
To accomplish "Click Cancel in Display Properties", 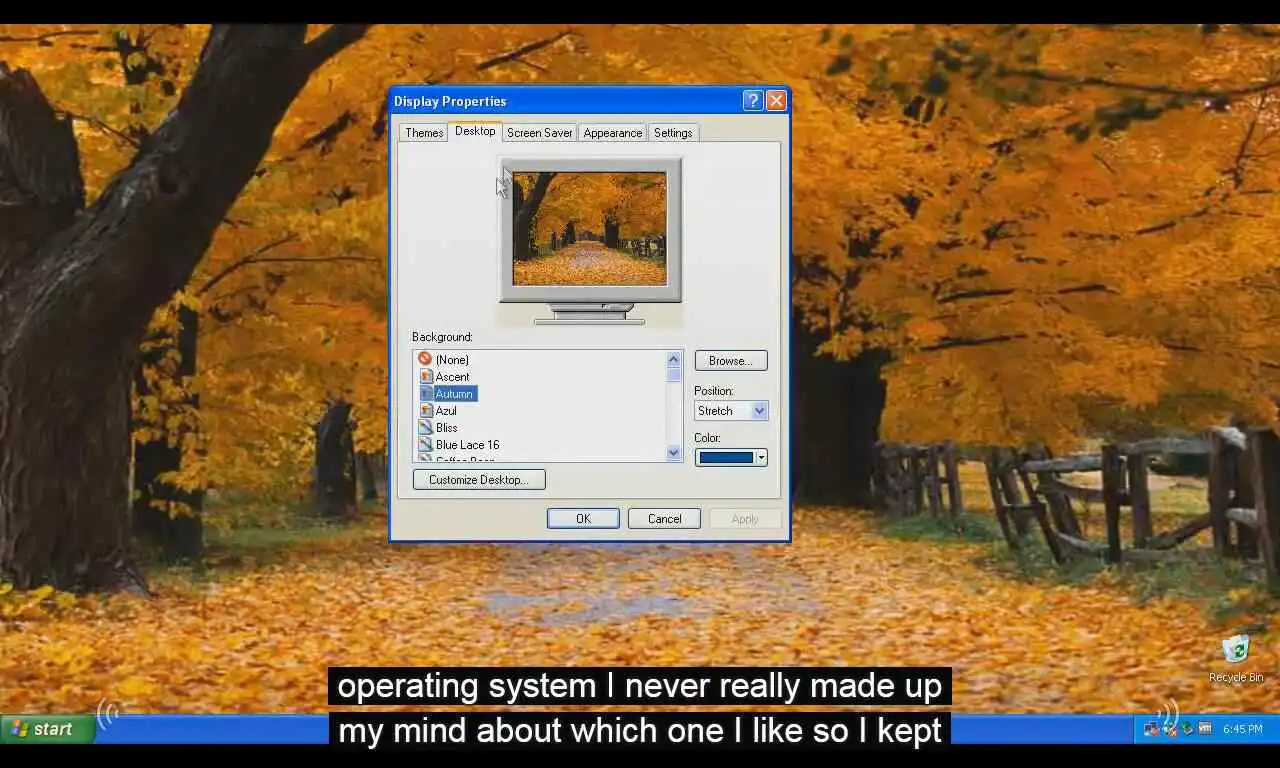I will point(664,519).
